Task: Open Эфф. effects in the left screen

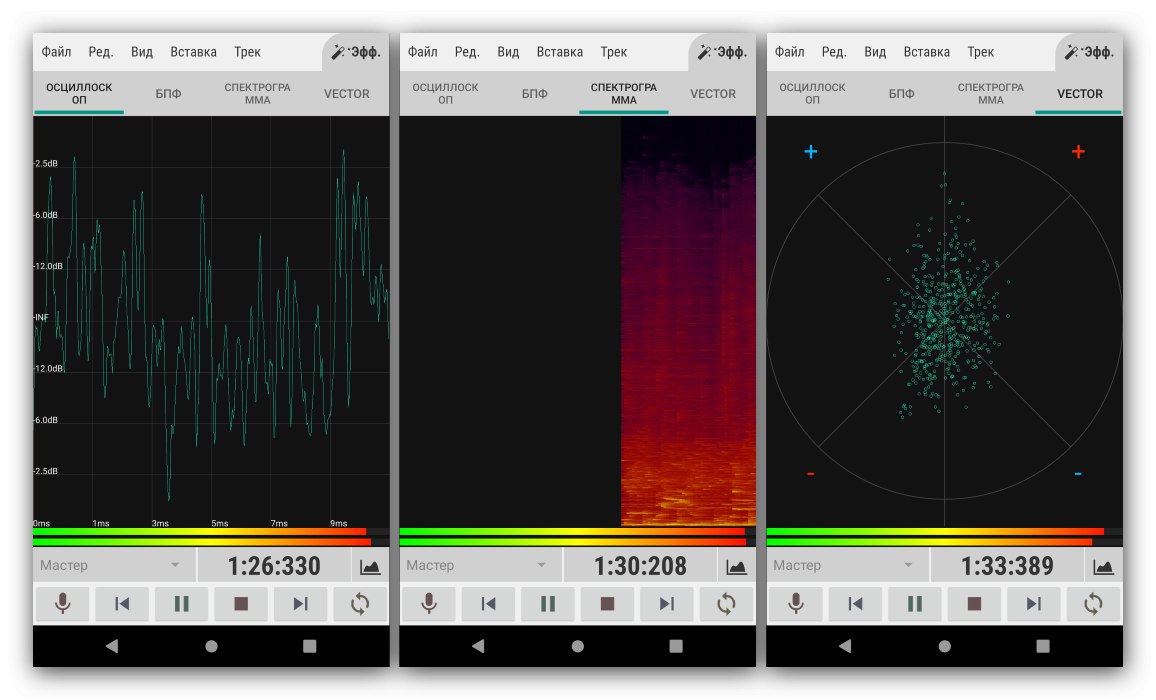Action: pyautogui.click(x=356, y=52)
